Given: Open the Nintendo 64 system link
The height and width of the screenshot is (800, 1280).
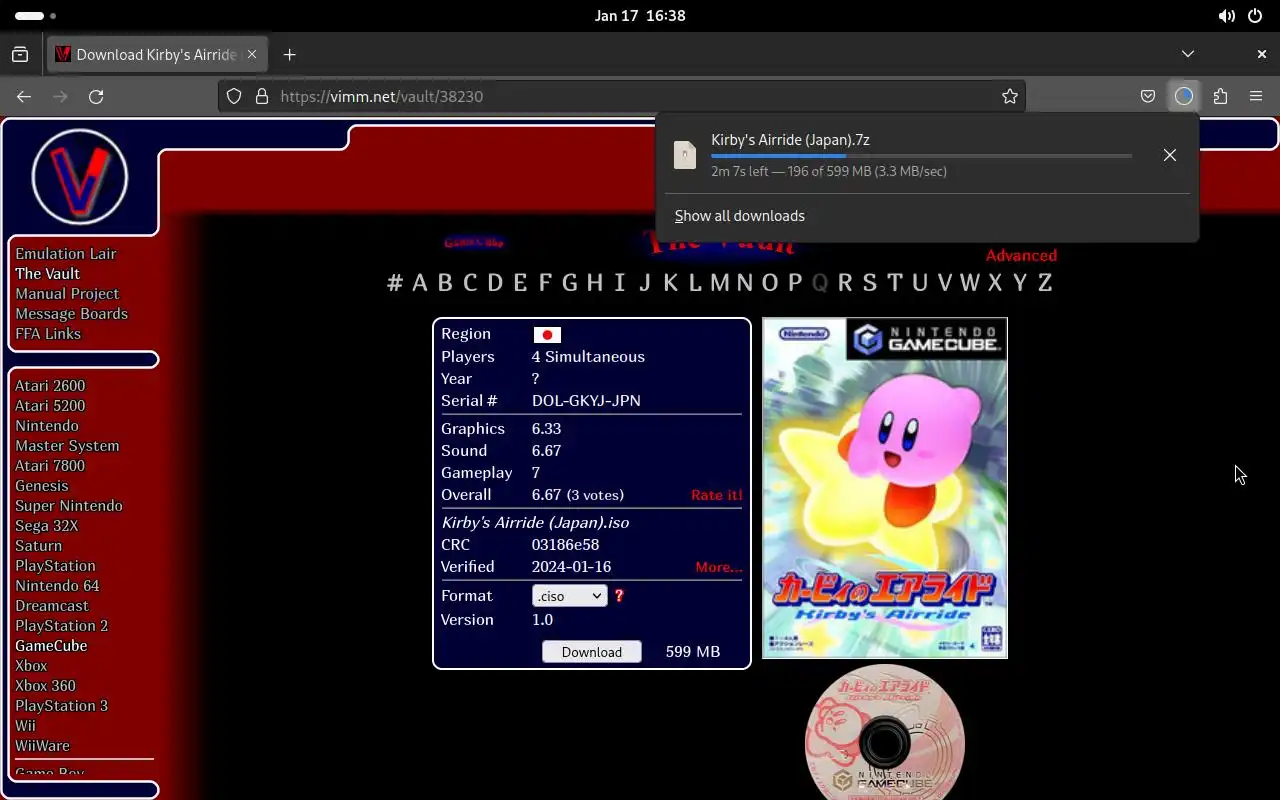Looking at the screenshot, I should pyautogui.click(x=57, y=586).
